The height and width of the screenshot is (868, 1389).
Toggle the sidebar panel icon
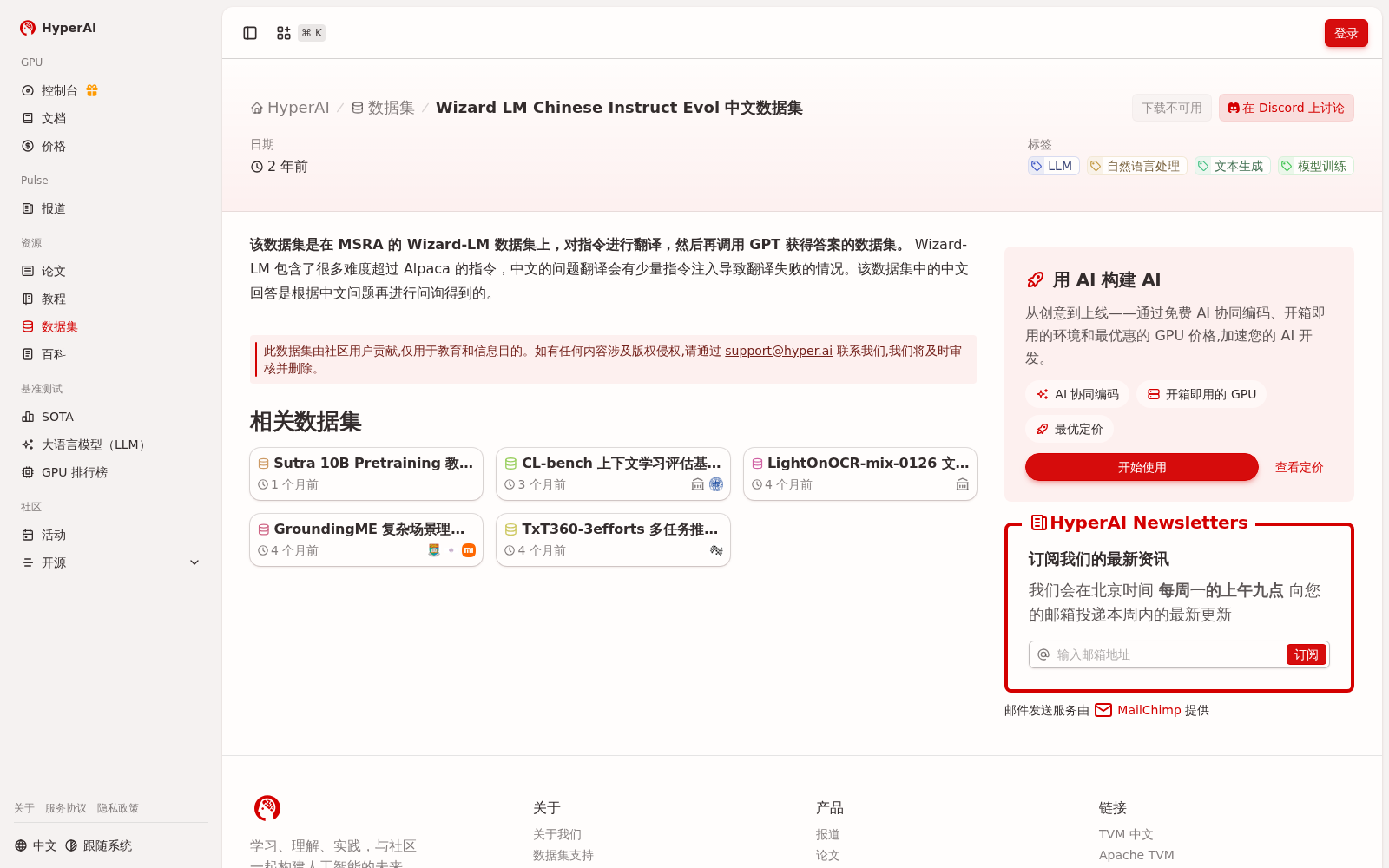click(x=250, y=33)
